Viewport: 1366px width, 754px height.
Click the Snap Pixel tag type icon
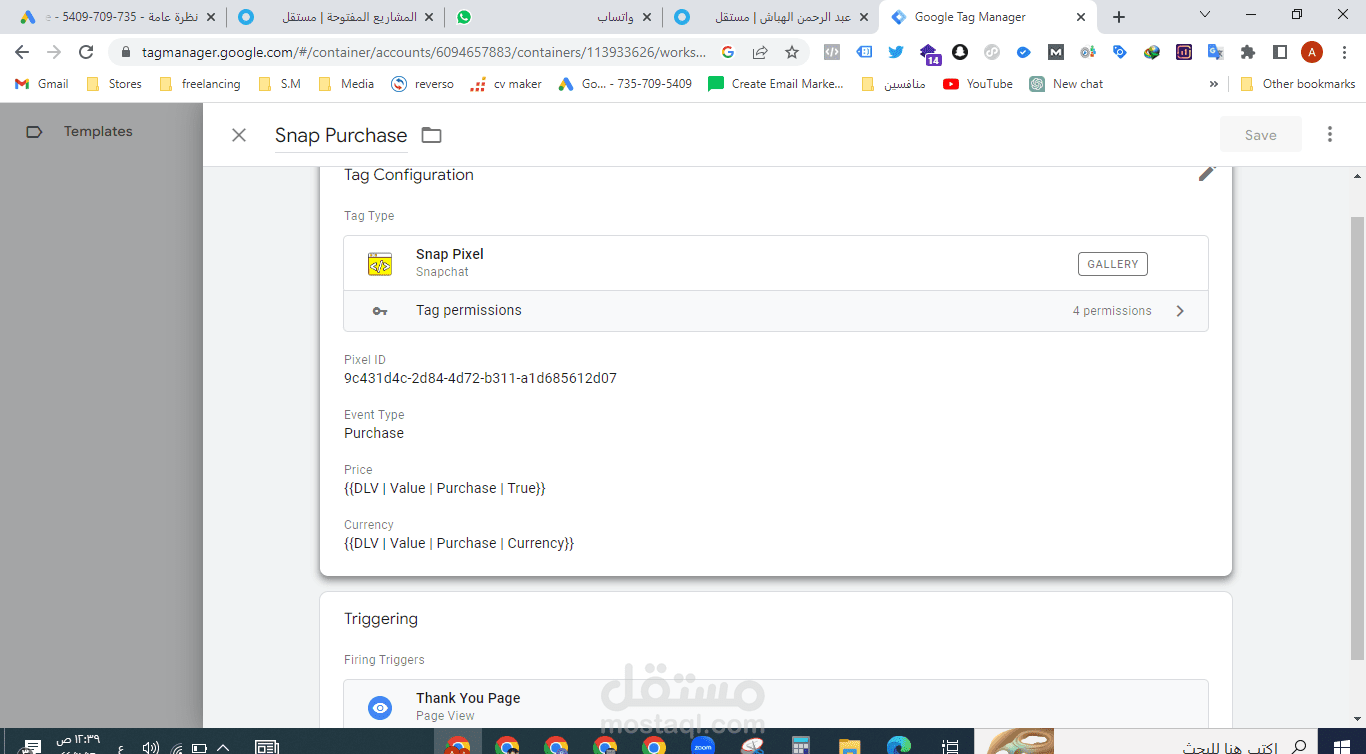(380, 264)
